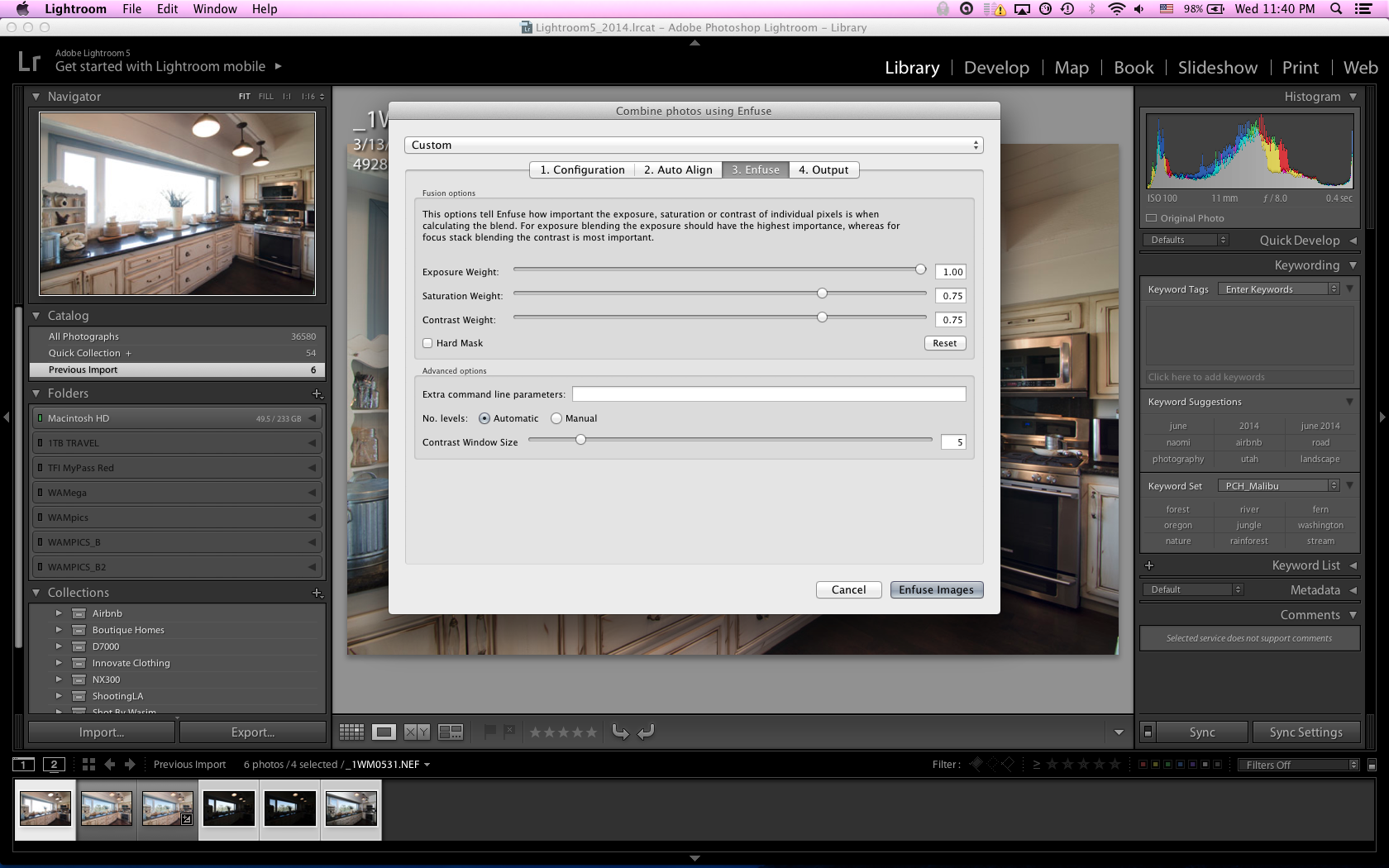Go back with filmstrip left arrow
The height and width of the screenshot is (868, 1389).
tap(110, 765)
